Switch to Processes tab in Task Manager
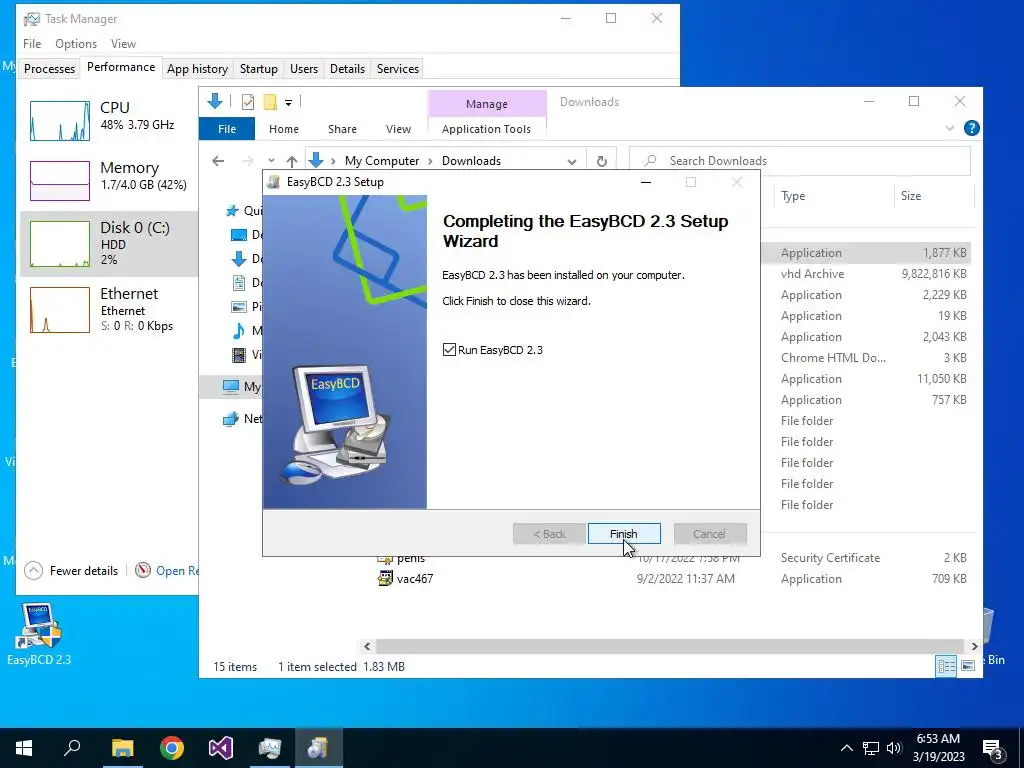Image resolution: width=1024 pixels, height=768 pixels. pos(49,69)
